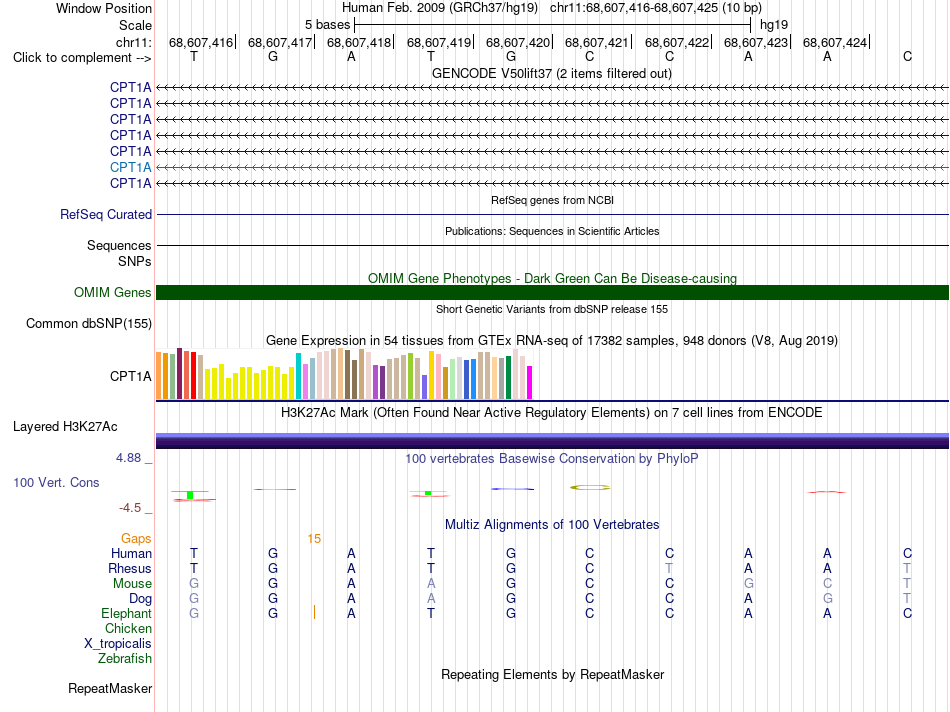This screenshot has width=950, height=712.
Task: Click the Sequences track label
Action: click(x=119, y=245)
